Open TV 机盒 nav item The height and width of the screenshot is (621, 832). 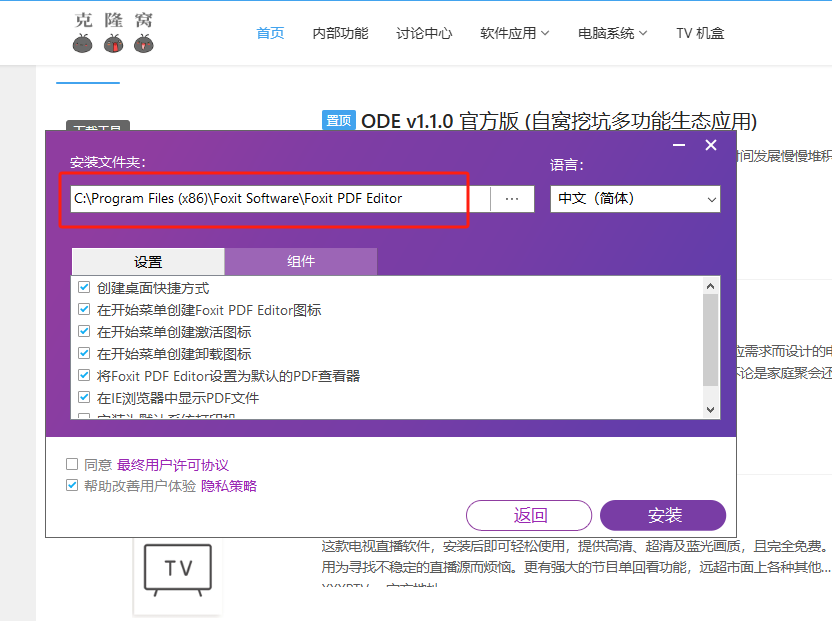[700, 33]
